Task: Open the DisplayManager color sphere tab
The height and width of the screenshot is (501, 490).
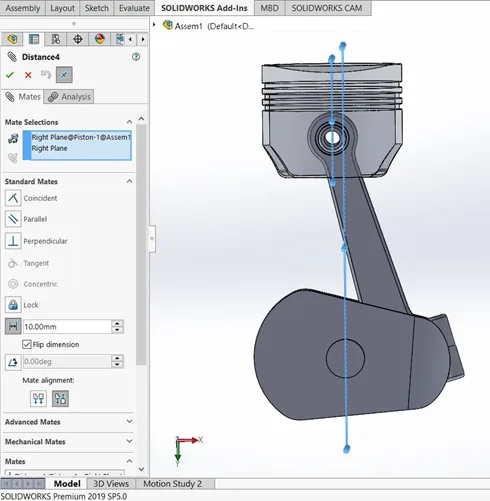Action: [x=100, y=39]
